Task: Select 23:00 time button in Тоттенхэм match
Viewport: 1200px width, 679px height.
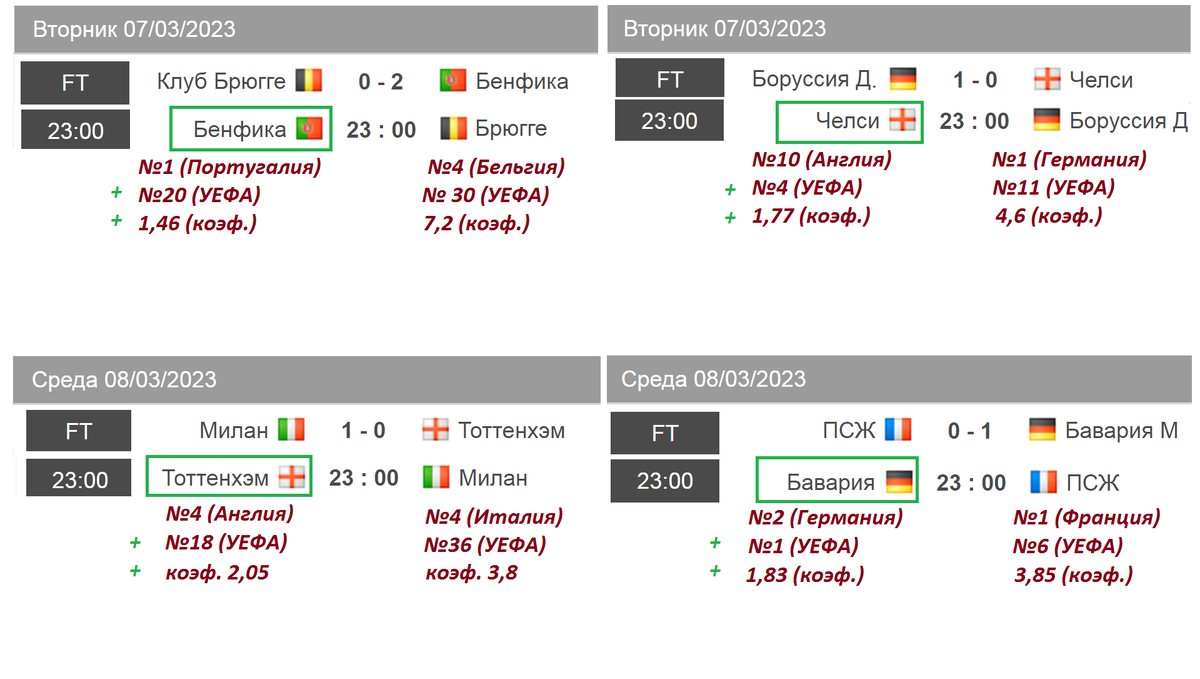Action: (80, 480)
